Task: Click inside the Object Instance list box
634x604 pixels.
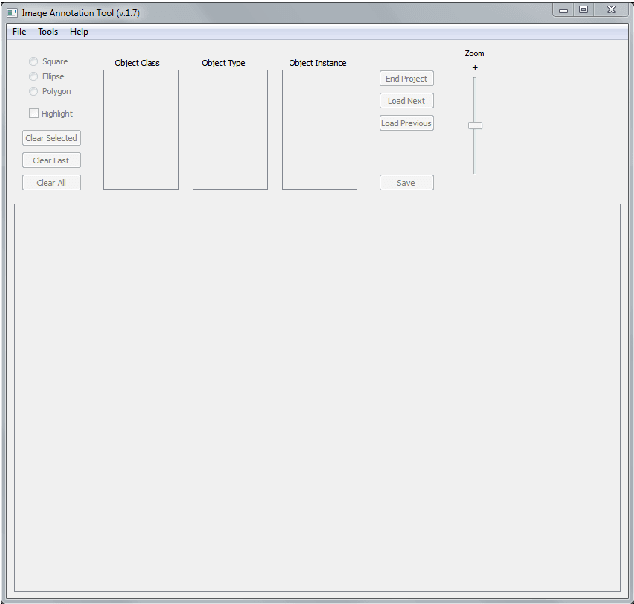Action: point(319,130)
